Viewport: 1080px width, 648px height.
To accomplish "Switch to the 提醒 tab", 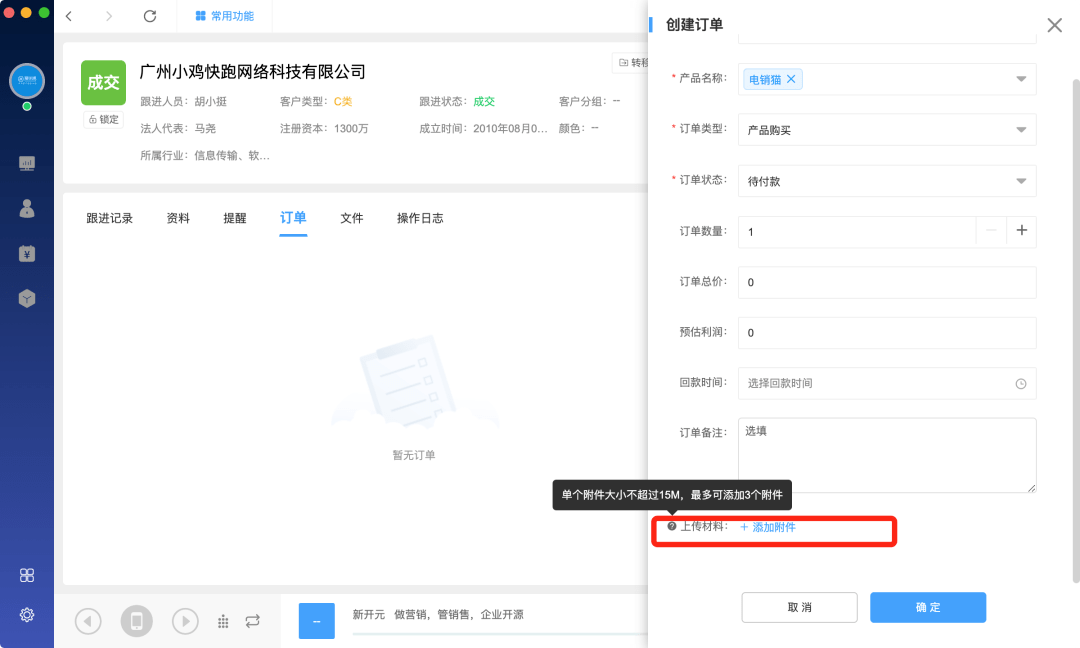I will (x=235, y=218).
